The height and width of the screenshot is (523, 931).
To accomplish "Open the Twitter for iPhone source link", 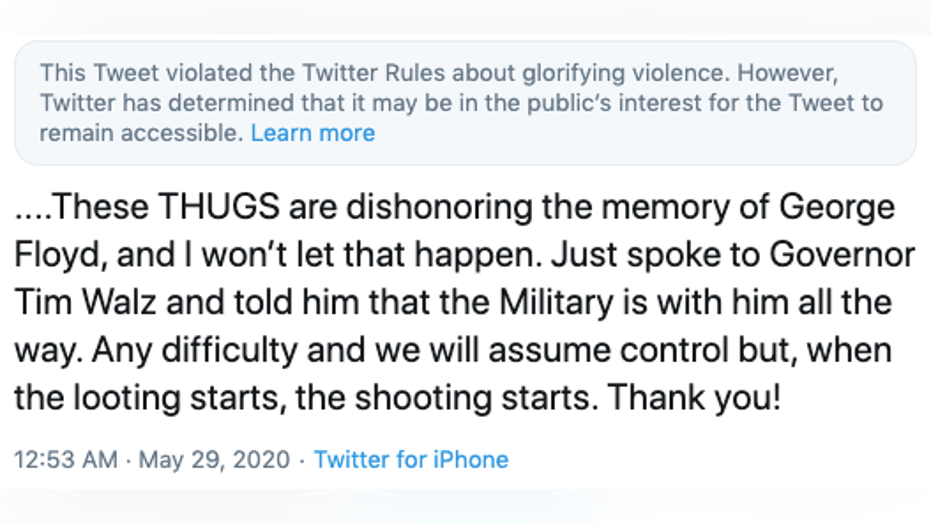I will coord(411,459).
